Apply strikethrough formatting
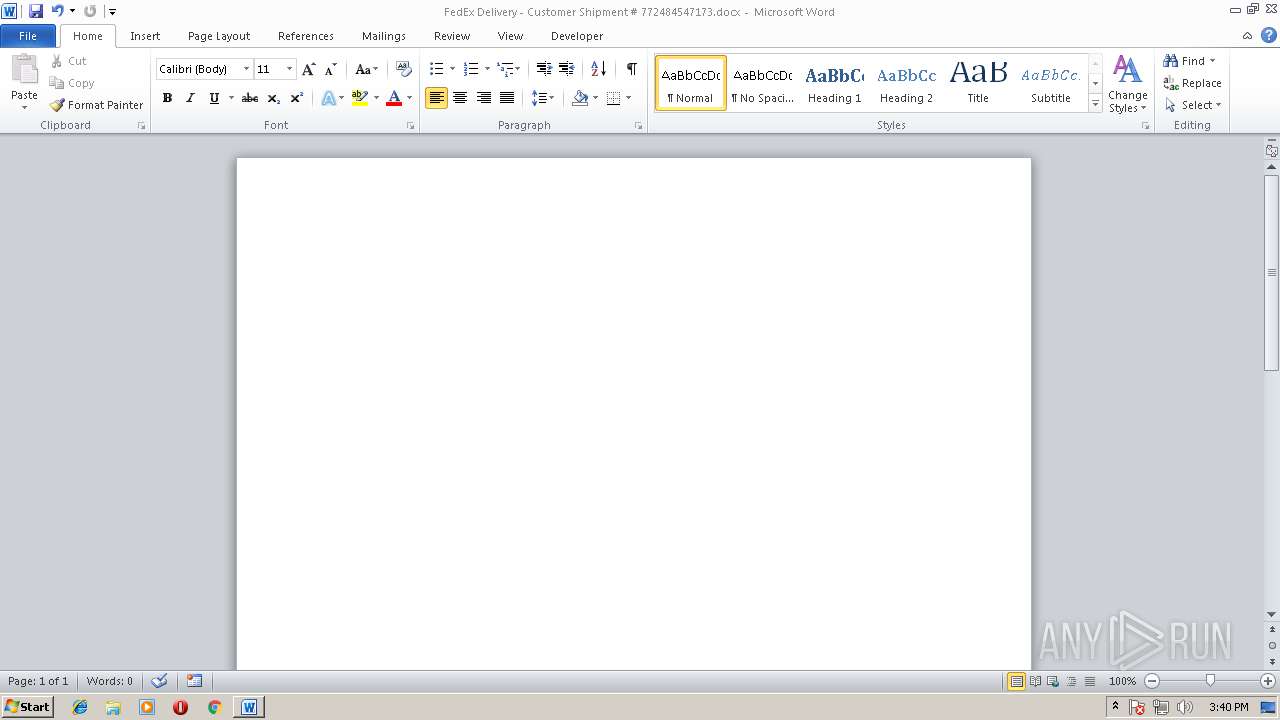This screenshot has width=1280, height=720. tap(250, 98)
